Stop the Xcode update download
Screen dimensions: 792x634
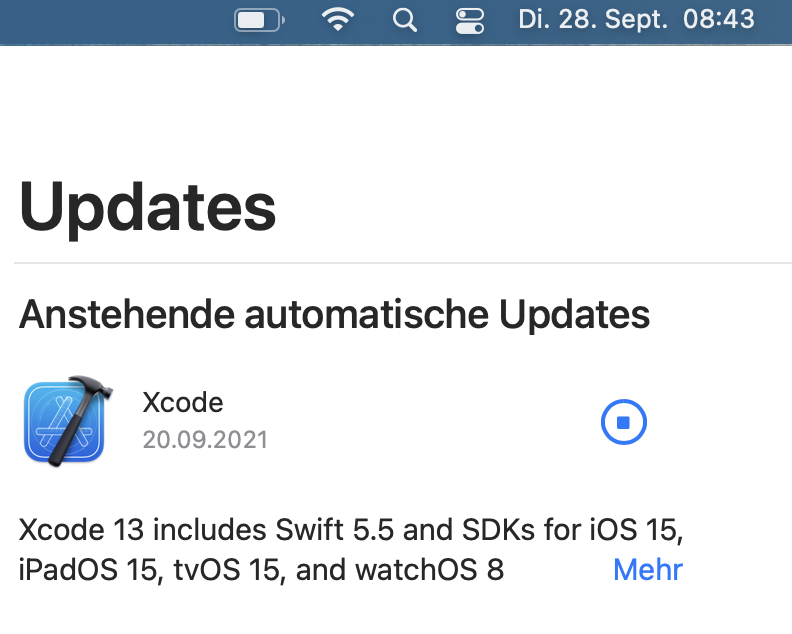pos(624,423)
